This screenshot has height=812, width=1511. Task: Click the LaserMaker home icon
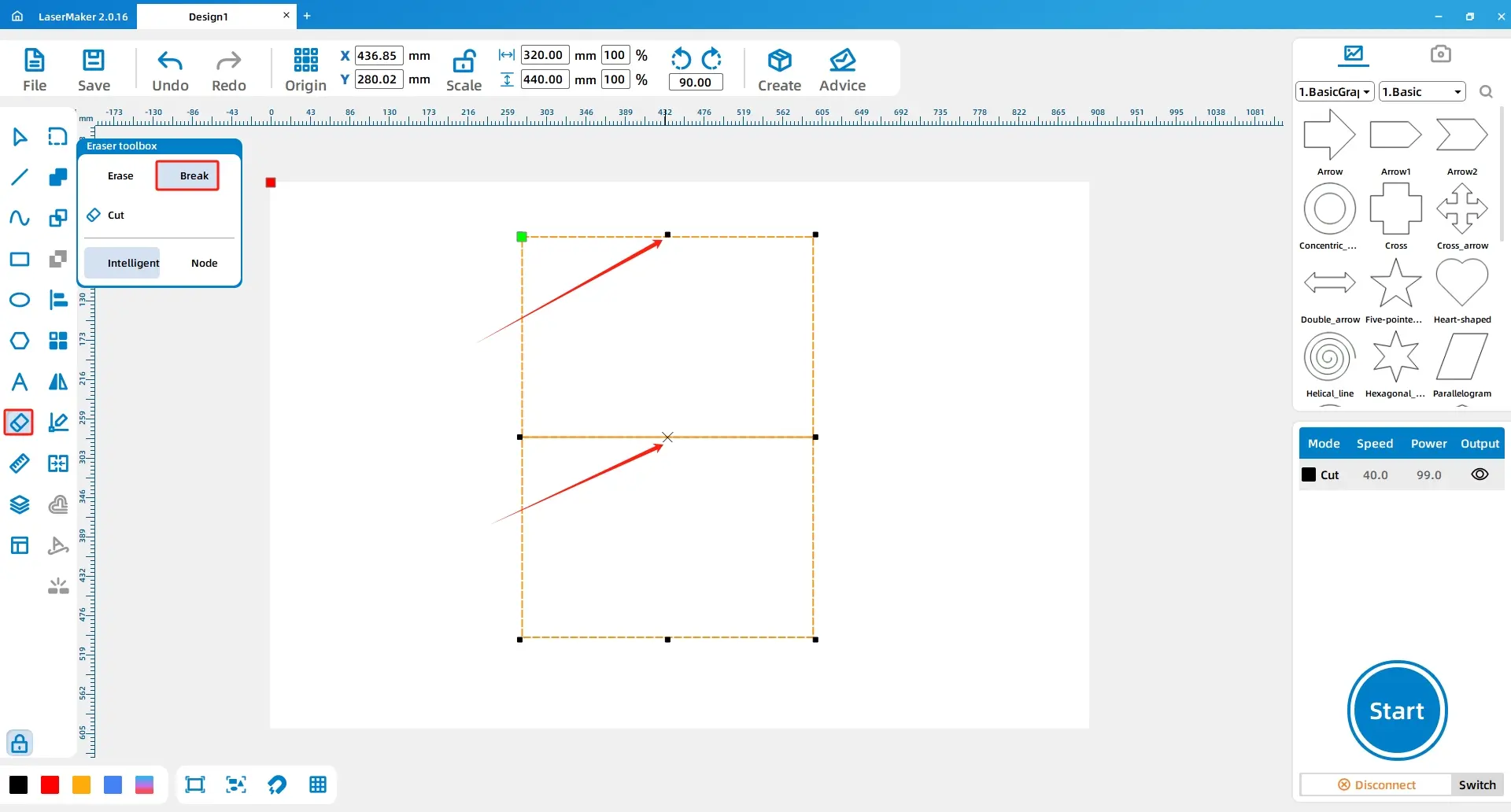click(17, 16)
